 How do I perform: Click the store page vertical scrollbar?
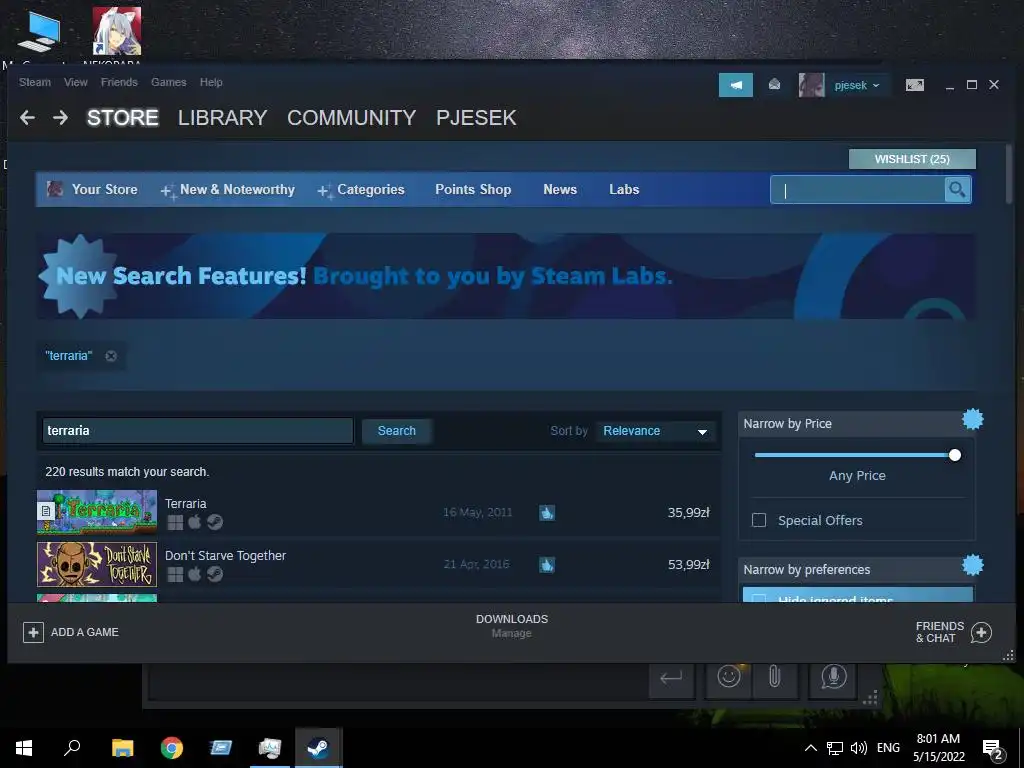[1009, 174]
